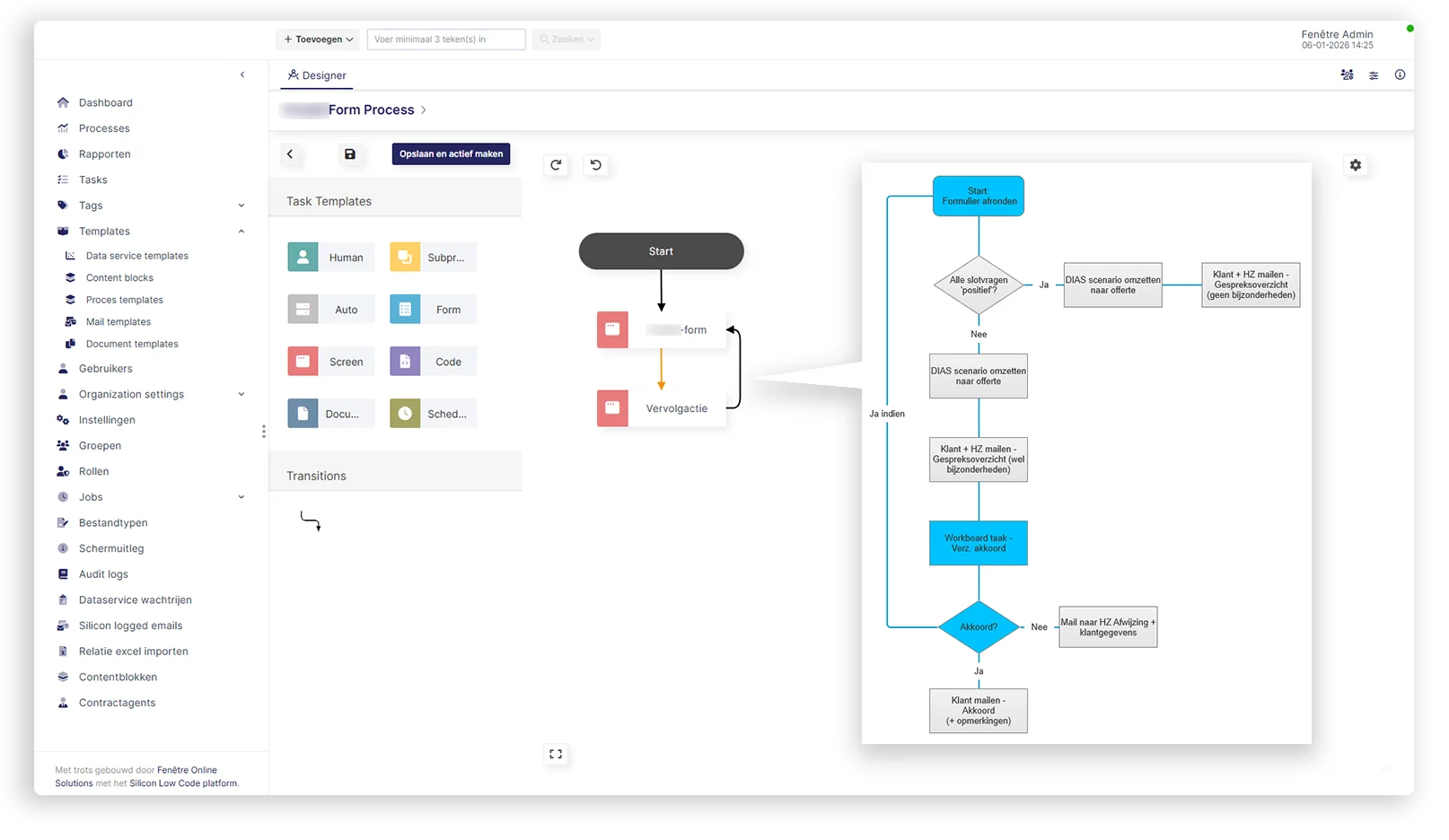Collapse the left sidebar chevron

242,75
